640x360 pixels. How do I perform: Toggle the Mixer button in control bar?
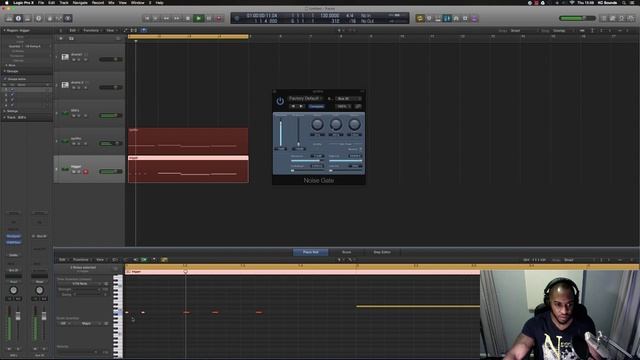pos(59,18)
